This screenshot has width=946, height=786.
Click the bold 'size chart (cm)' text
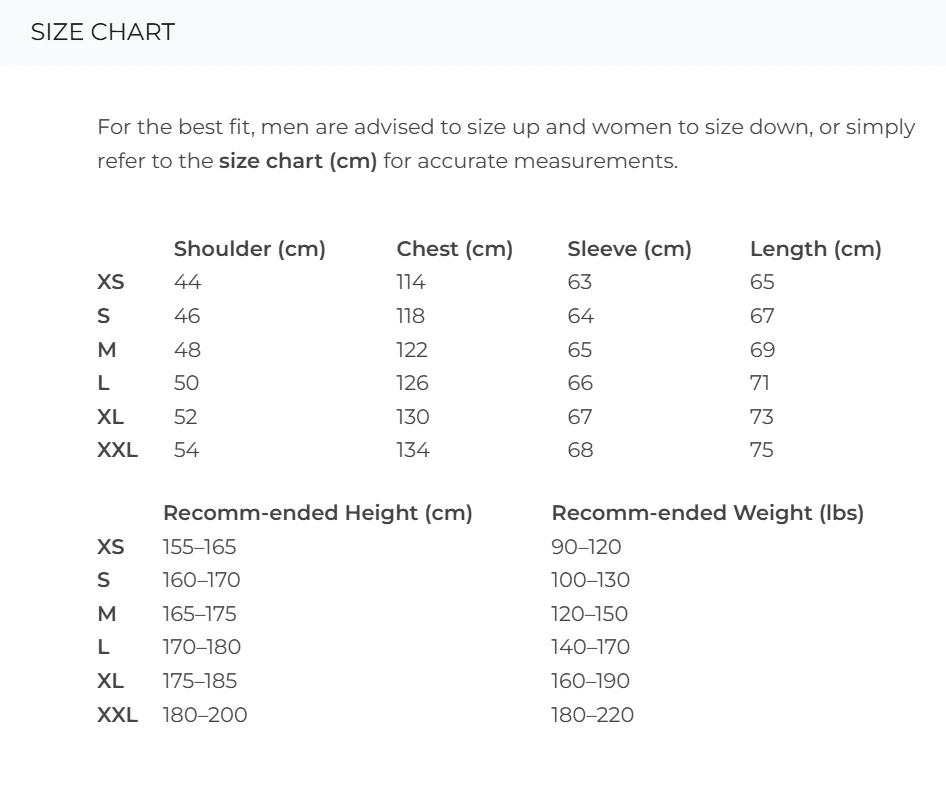pyautogui.click(x=298, y=161)
